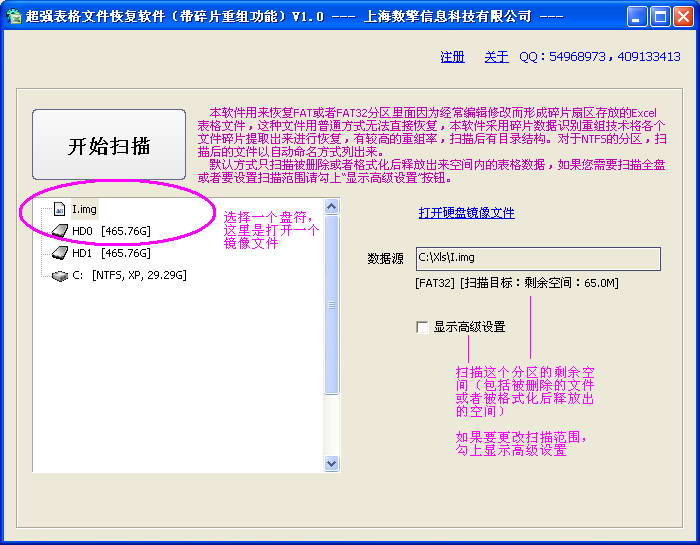Click the application icon in title bar
The height and width of the screenshot is (545, 700).
coord(15,16)
